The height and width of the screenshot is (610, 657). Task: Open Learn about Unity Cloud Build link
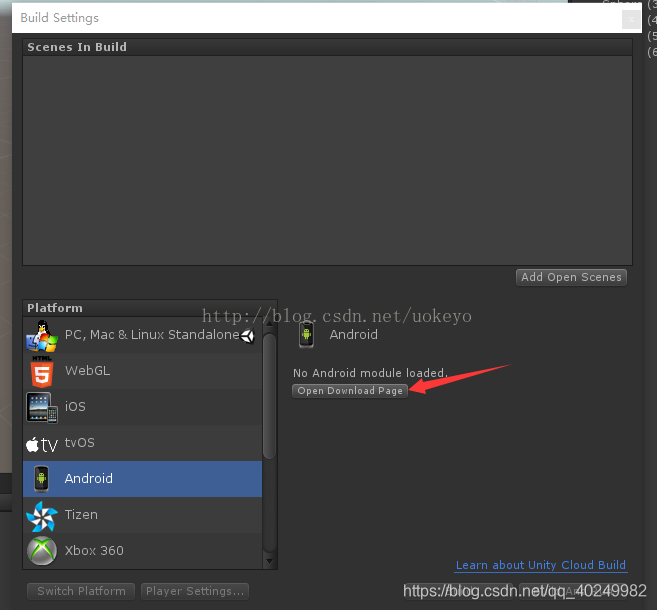(541, 565)
